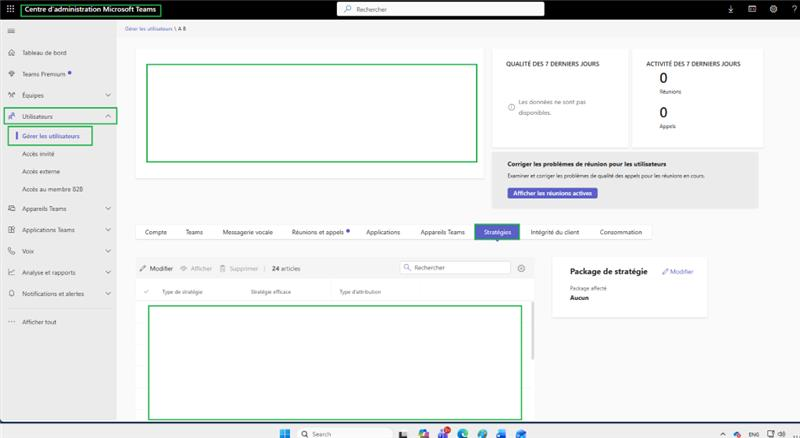The height and width of the screenshot is (438, 800).
Task: Collapse the Utilisateurs menu chevron
Action: [x=108, y=116]
